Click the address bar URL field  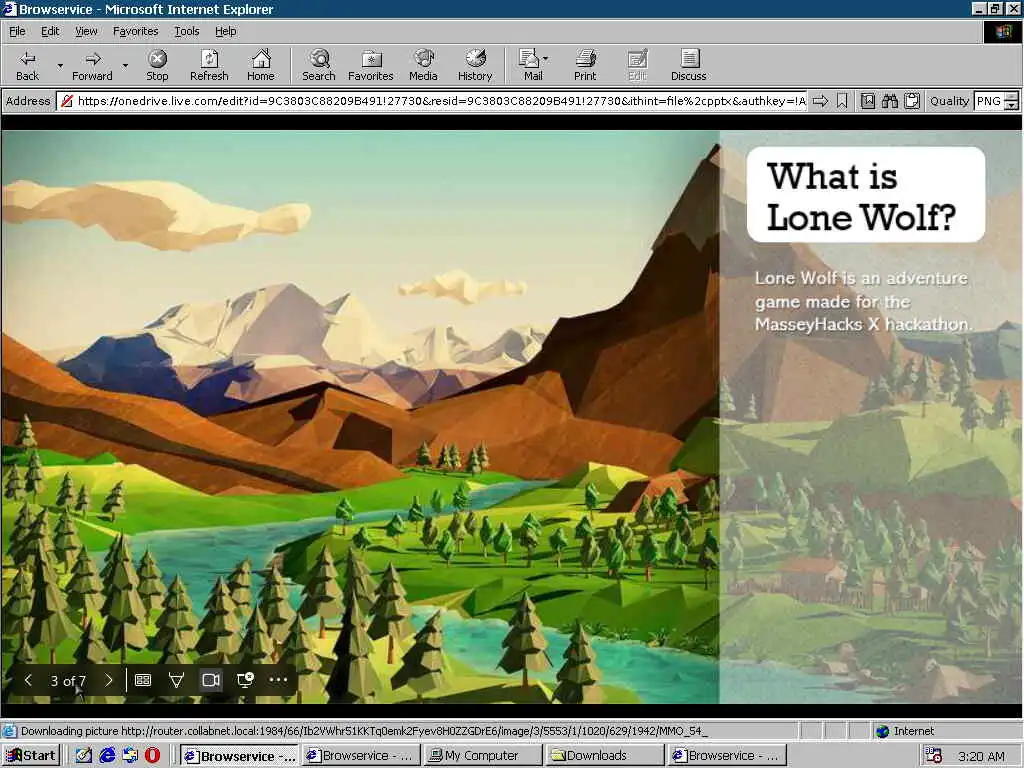(x=433, y=101)
